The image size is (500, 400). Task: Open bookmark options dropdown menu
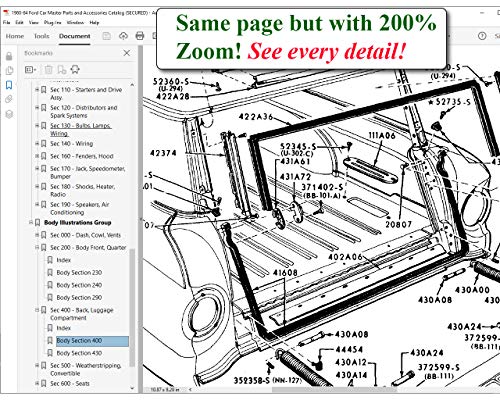coord(31,69)
